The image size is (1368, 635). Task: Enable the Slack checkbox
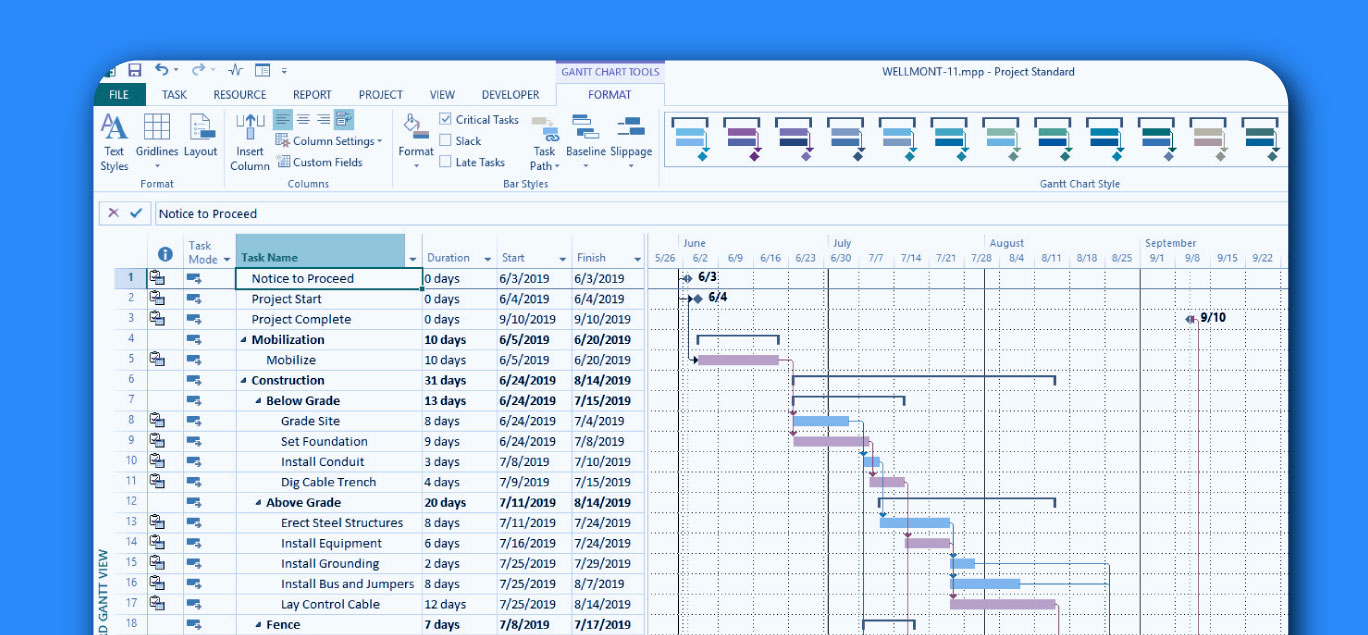446,141
